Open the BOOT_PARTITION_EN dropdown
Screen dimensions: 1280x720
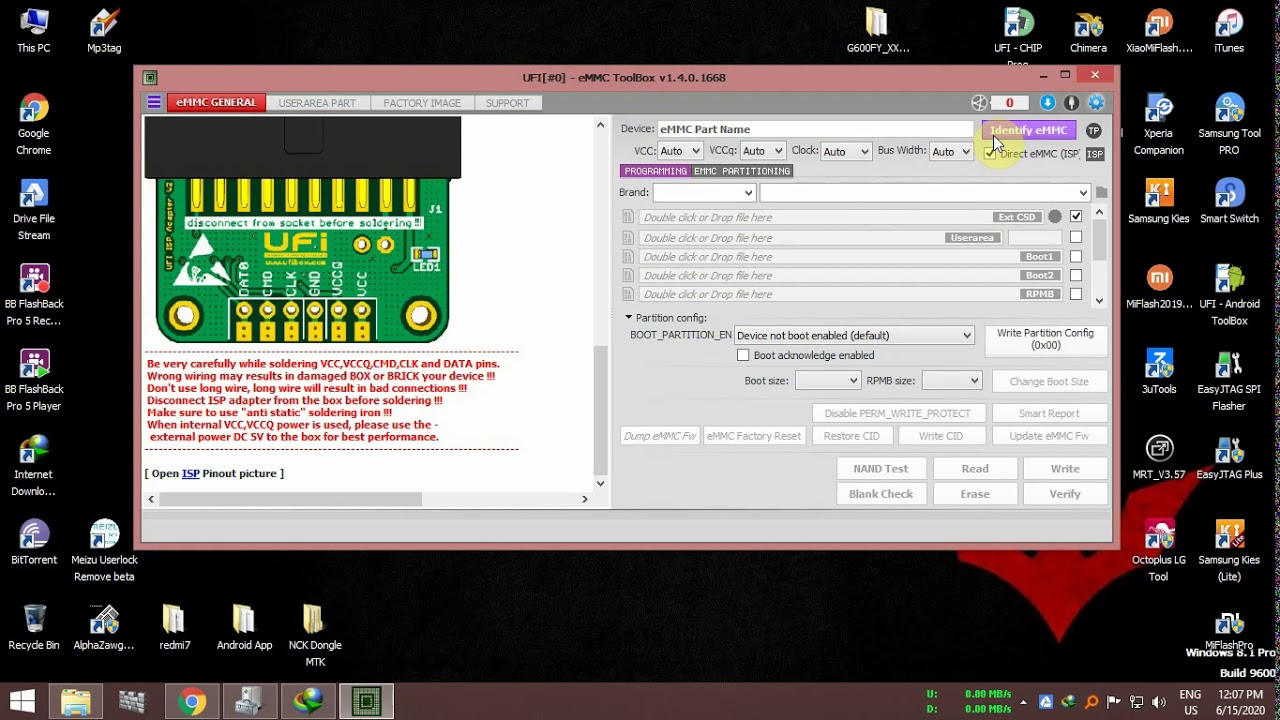pos(854,335)
